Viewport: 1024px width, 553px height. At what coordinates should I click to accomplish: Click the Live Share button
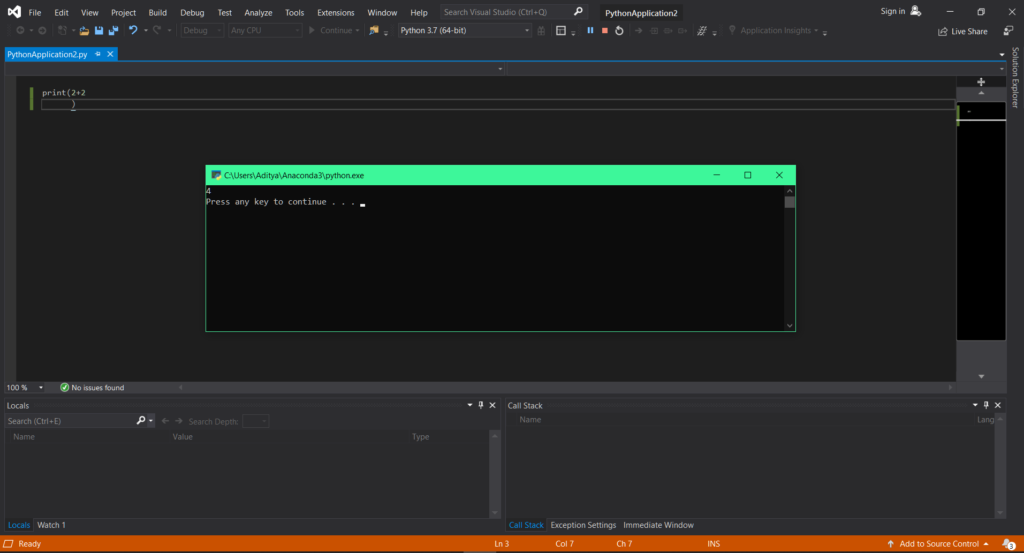(963, 31)
